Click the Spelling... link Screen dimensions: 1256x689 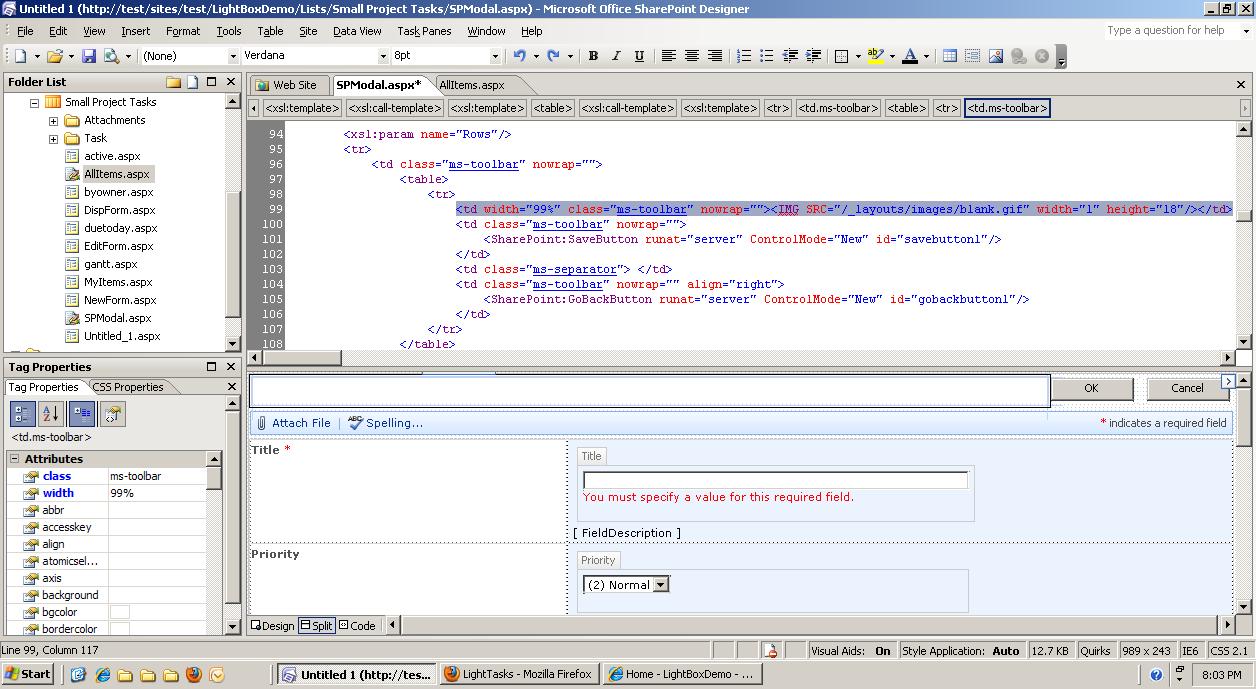pos(386,423)
